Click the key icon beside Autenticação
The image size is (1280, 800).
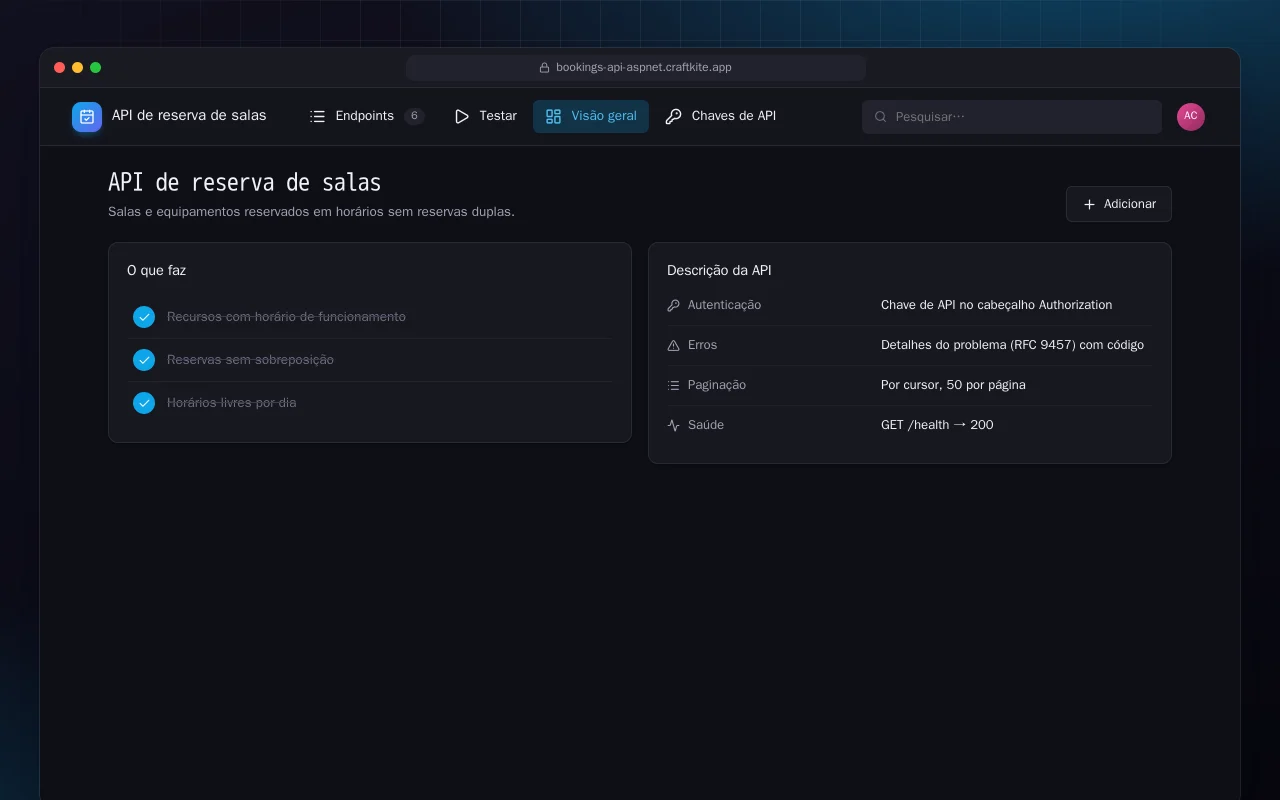(x=673, y=305)
